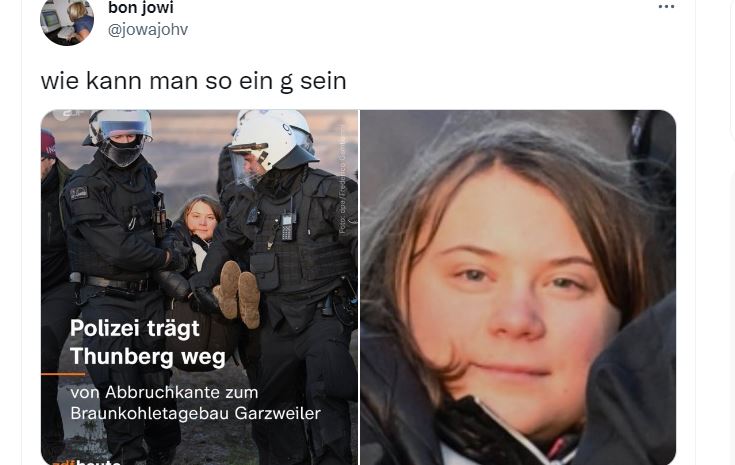
Task: Click the soles of the carried person's boots
Action: [x=240, y=293]
